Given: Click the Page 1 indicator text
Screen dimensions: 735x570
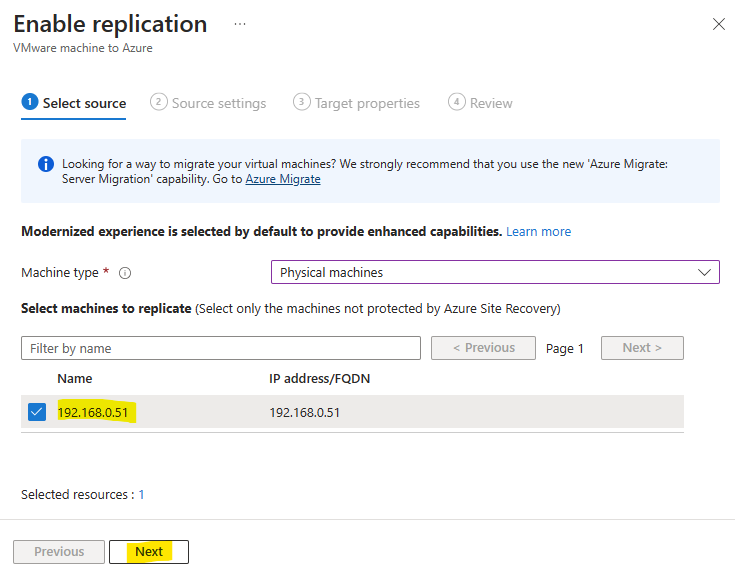Looking at the screenshot, I should (x=564, y=349).
